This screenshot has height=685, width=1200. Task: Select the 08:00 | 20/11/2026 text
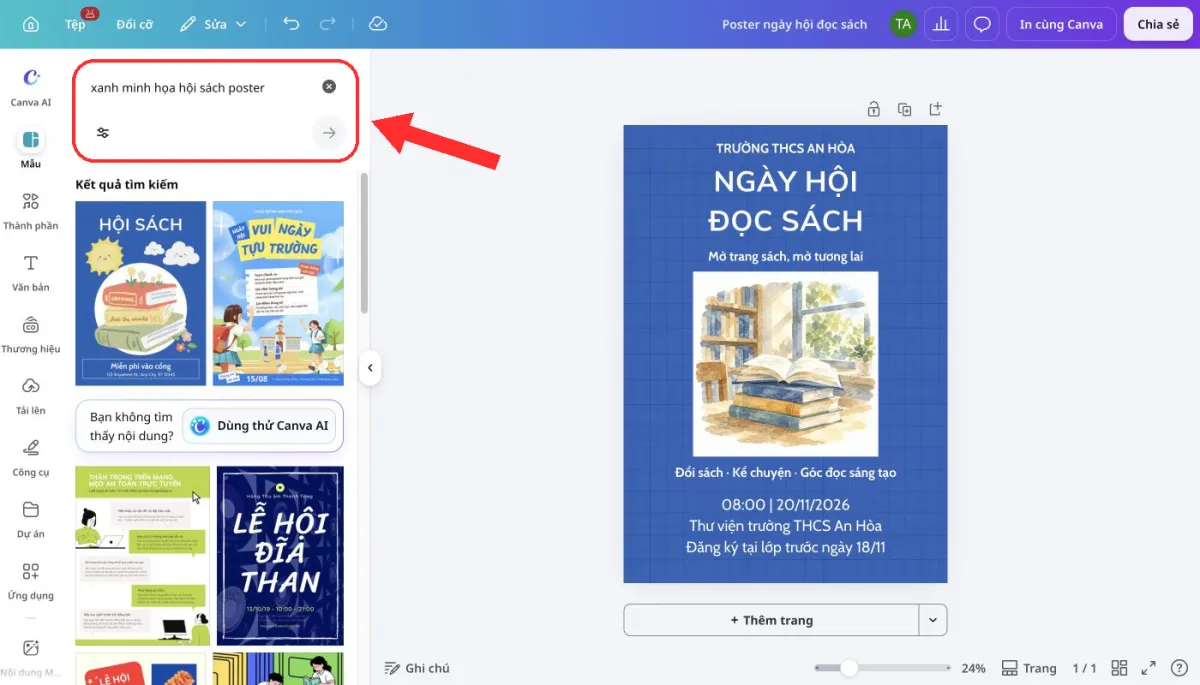tap(785, 505)
